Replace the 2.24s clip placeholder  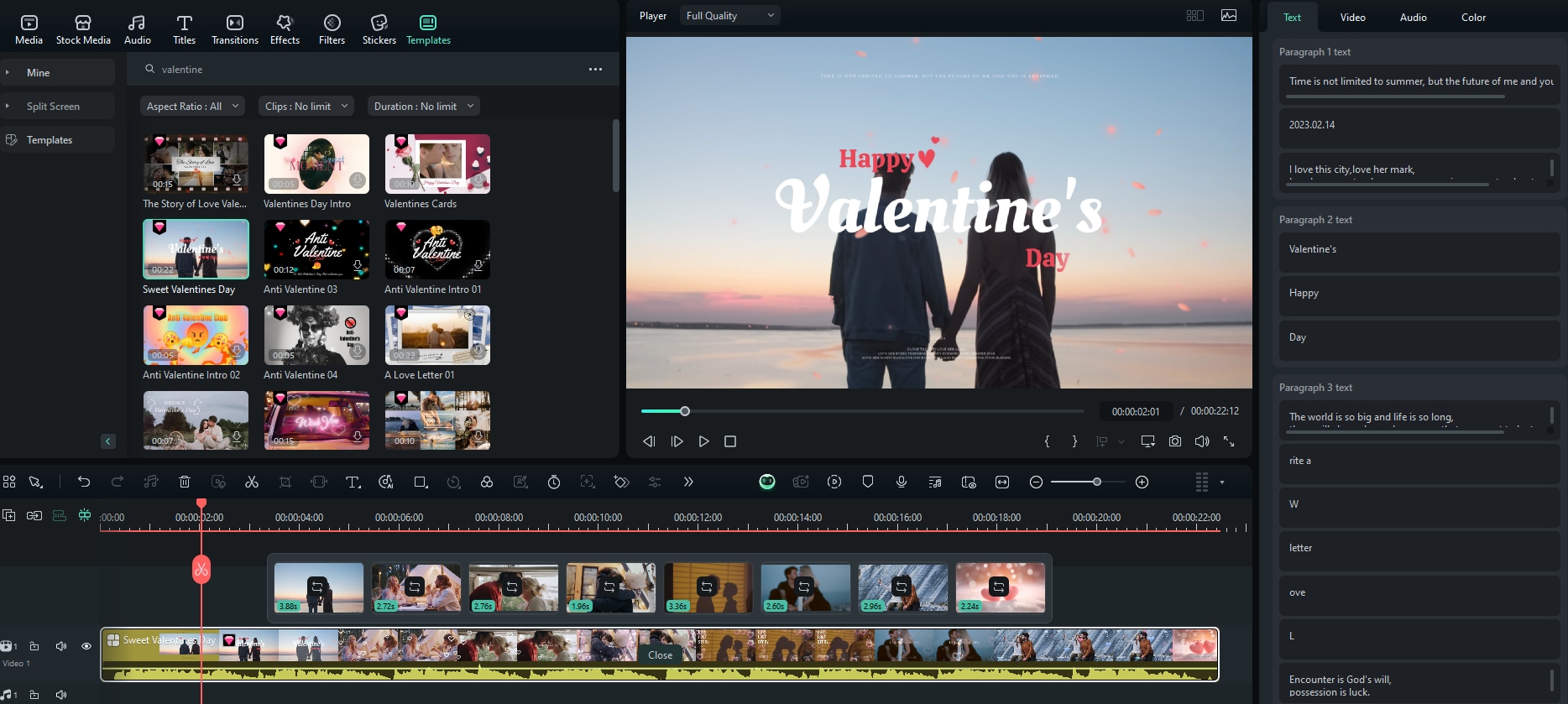click(x=1000, y=587)
